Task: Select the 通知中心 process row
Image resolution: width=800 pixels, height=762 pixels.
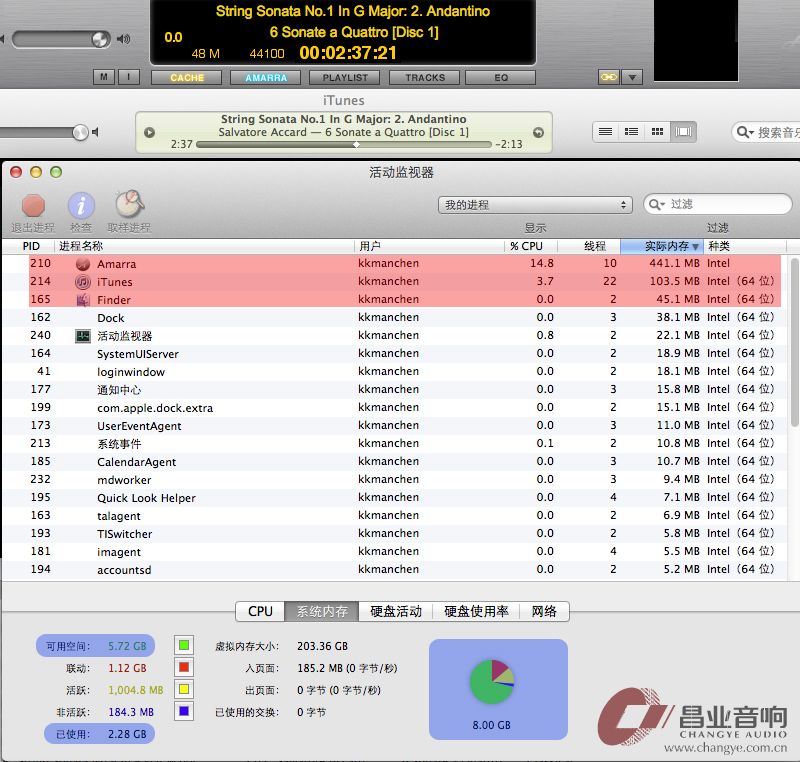Action: [x=395, y=390]
